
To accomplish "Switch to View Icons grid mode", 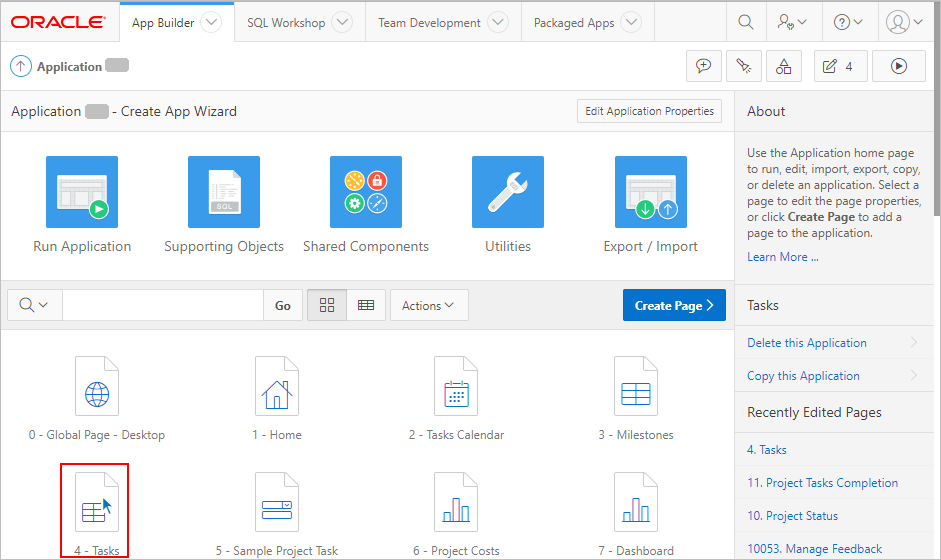I will (327, 305).
